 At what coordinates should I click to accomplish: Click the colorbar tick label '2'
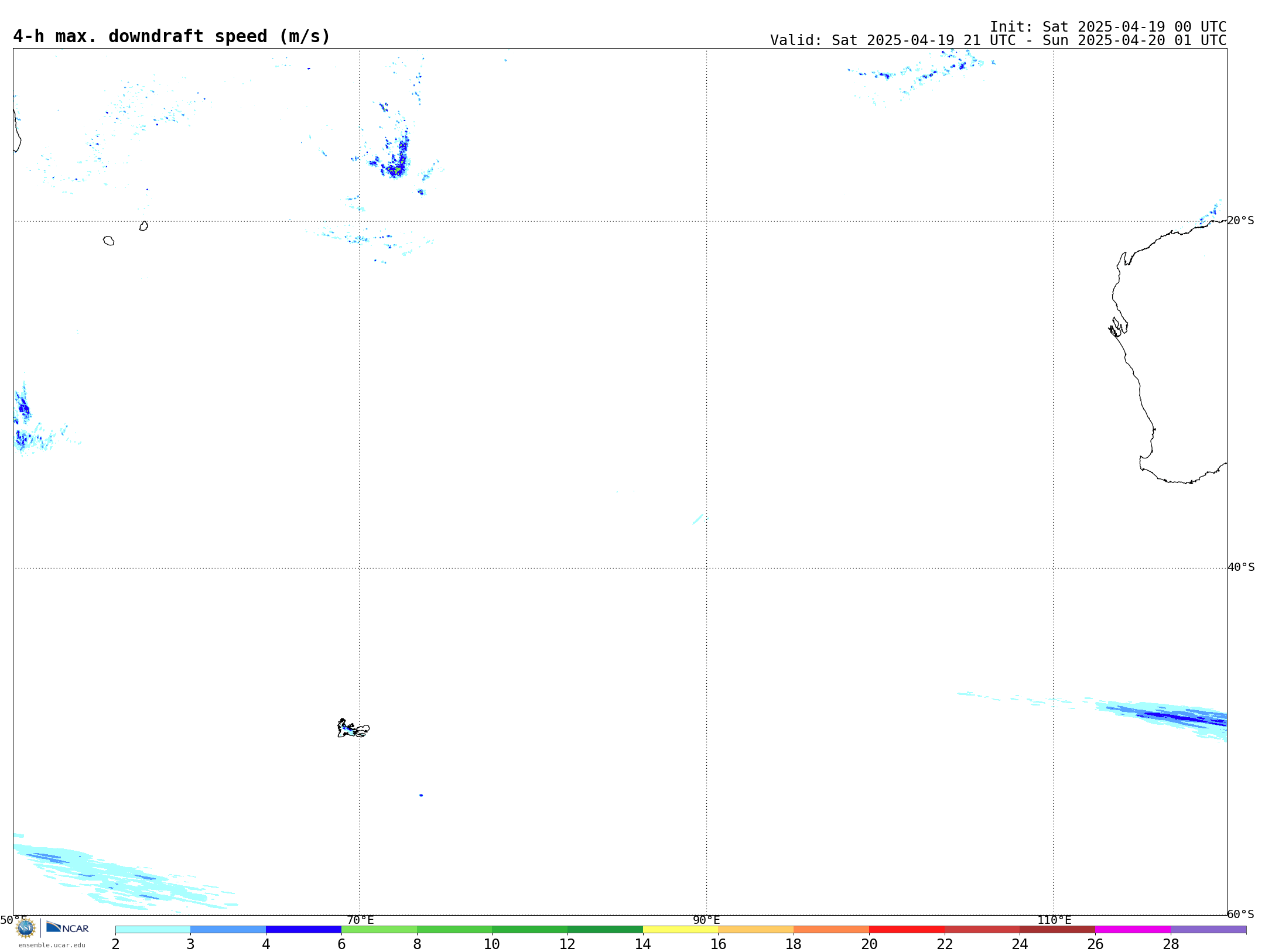point(115,944)
